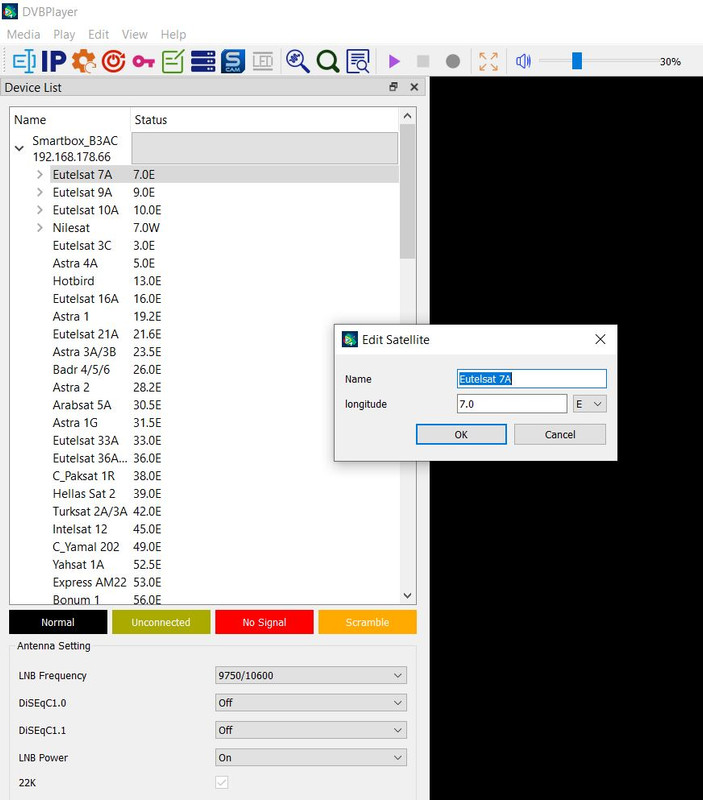
Task: Click the dark green magnifier search icon
Action: (328, 61)
